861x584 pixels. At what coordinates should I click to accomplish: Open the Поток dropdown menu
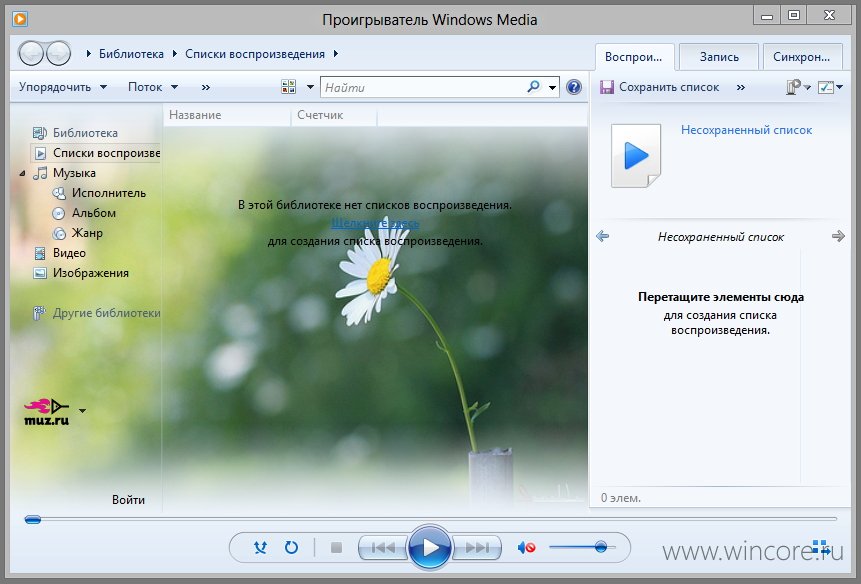tap(153, 87)
